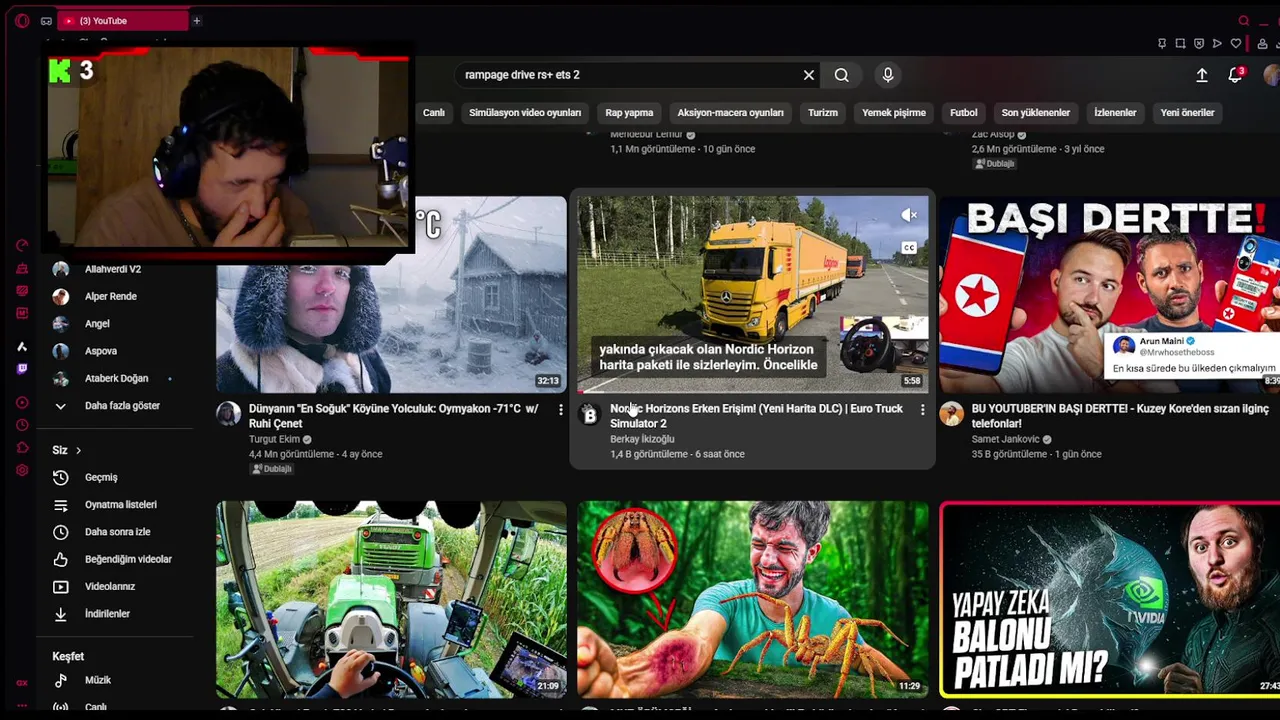Play the spider bite jungle thumbnail
This screenshot has height=720, width=1280.
click(x=753, y=599)
